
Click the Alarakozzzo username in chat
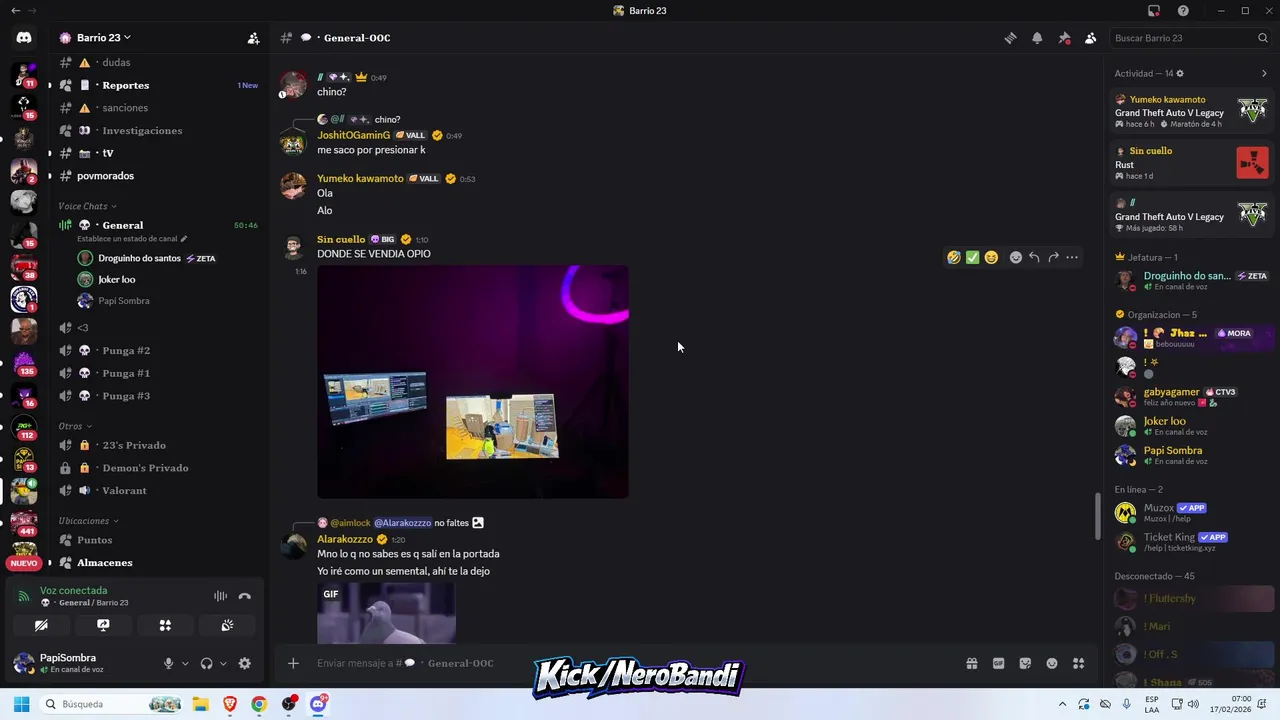tap(345, 539)
